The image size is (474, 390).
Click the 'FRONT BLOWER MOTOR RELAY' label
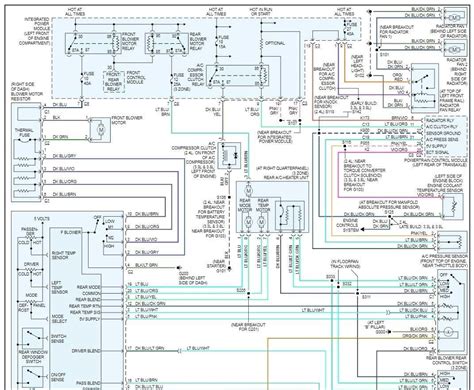(129, 41)
